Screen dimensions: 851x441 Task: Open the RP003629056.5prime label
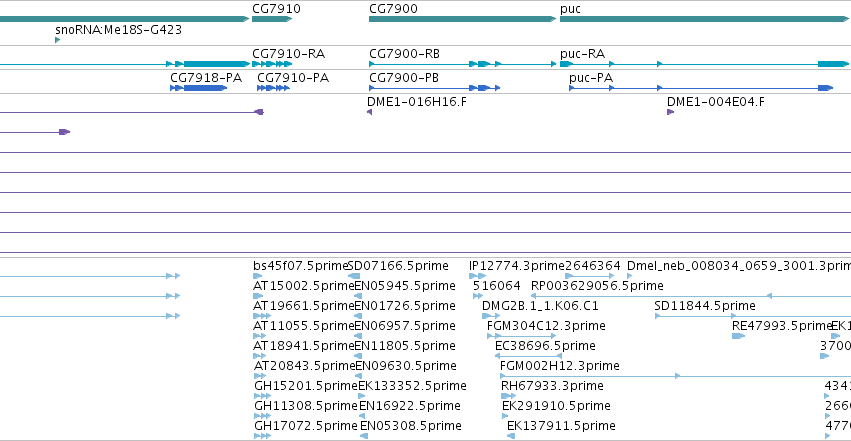point(597,286)
